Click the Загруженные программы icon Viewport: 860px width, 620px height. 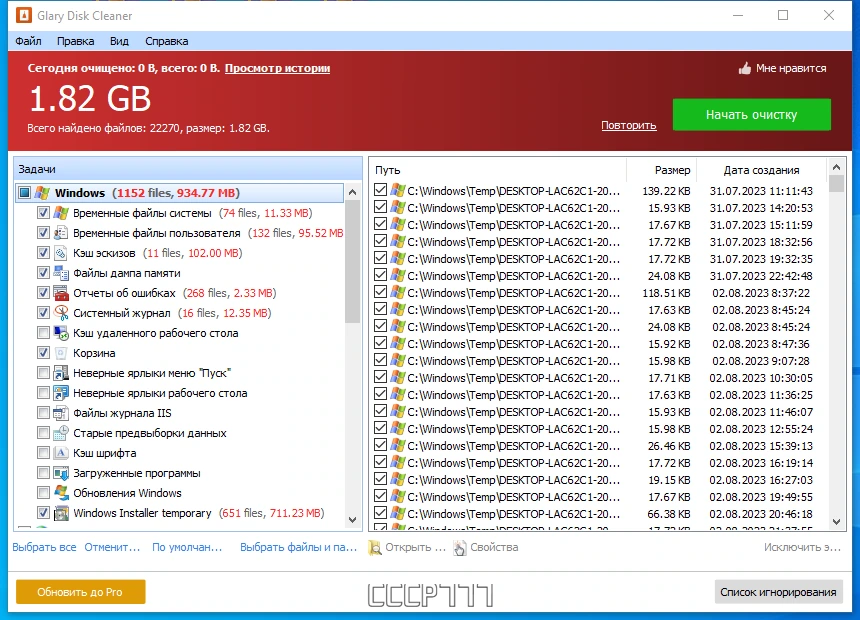61,473
